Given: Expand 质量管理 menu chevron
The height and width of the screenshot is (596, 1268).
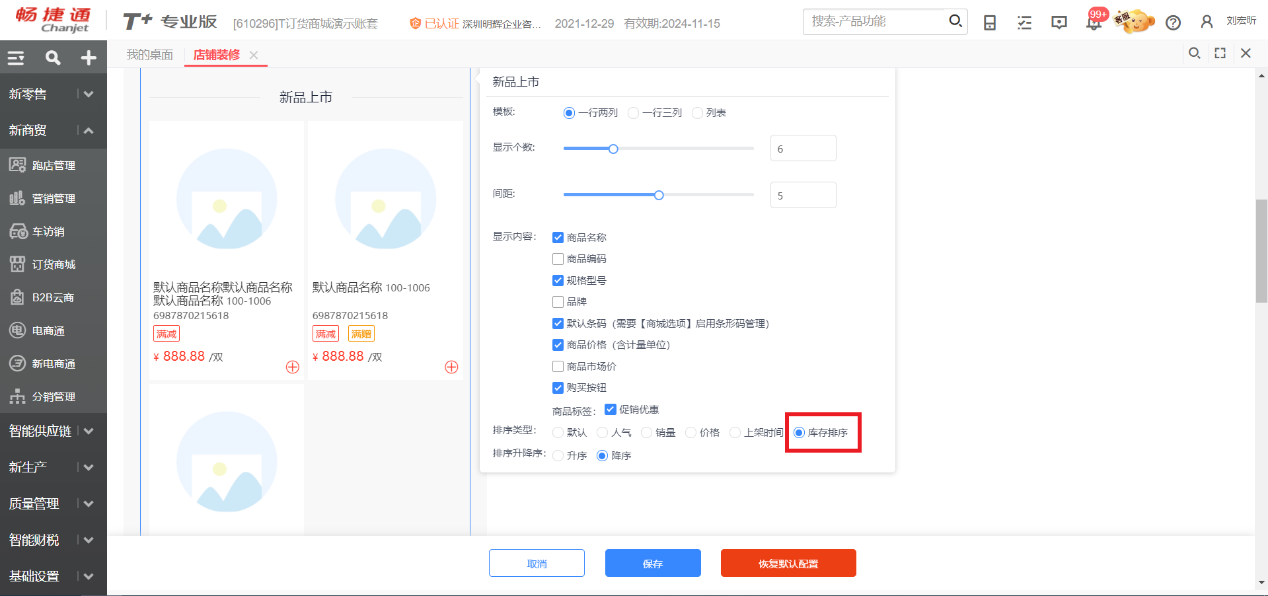Looking at the screenshot, I should point(89,504).
